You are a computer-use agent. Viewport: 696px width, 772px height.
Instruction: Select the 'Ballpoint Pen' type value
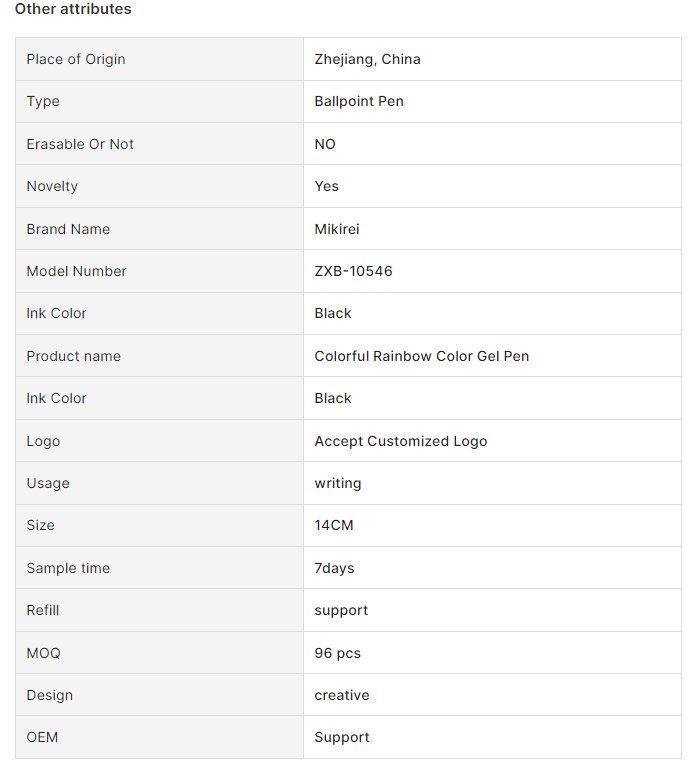pyautogui.click(x=359, y=101)
